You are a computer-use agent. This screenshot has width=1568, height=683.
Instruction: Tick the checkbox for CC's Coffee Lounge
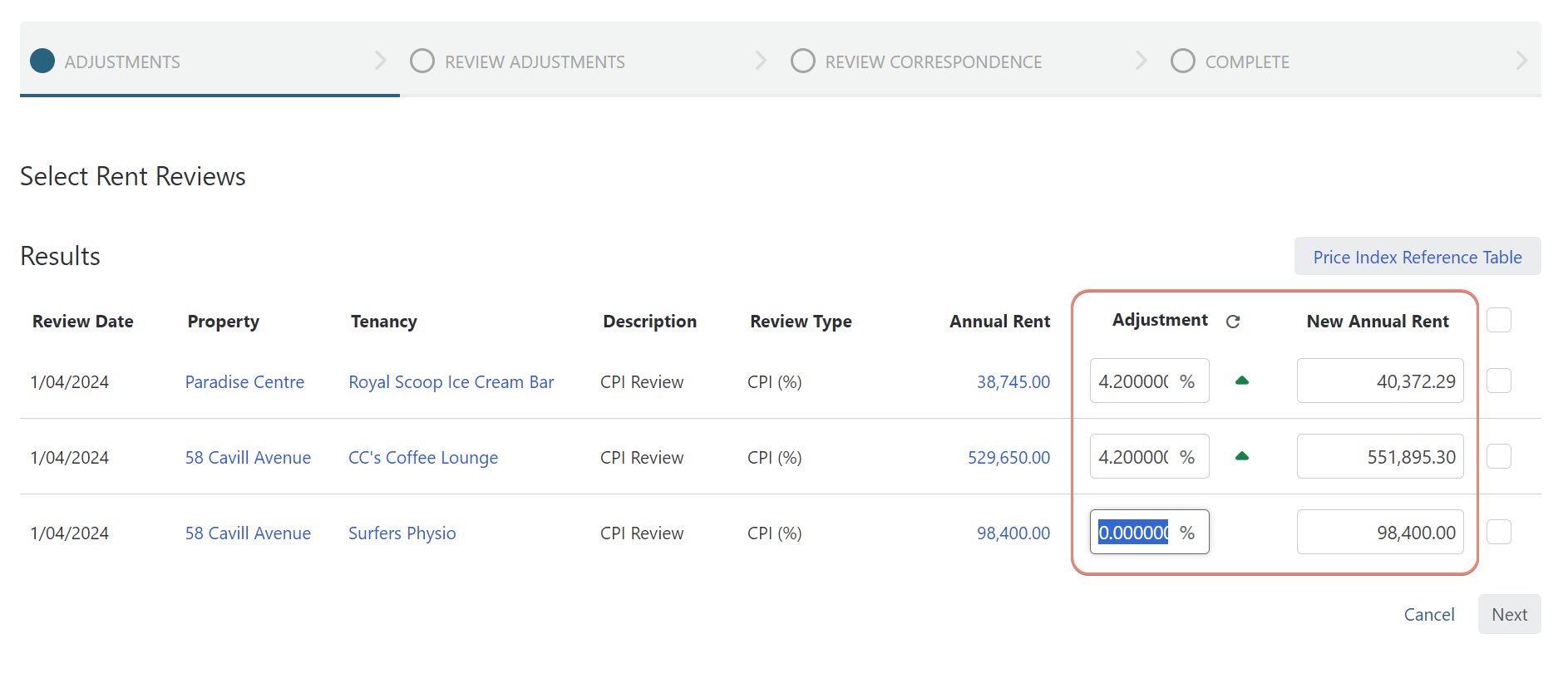click(x=1499, y=456)
